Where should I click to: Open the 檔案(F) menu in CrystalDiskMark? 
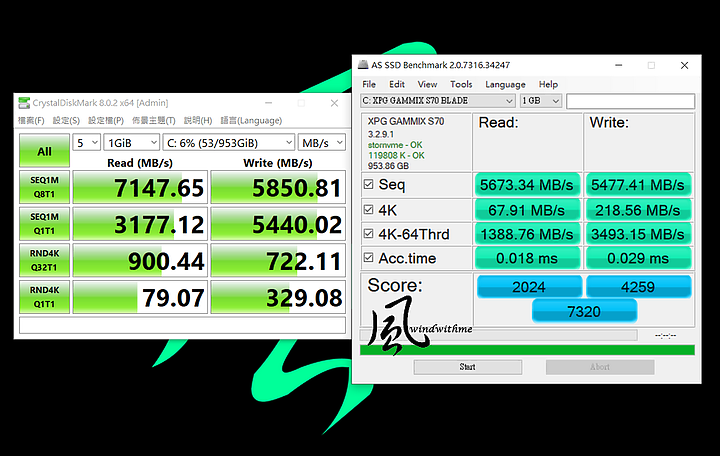point(31,120)
